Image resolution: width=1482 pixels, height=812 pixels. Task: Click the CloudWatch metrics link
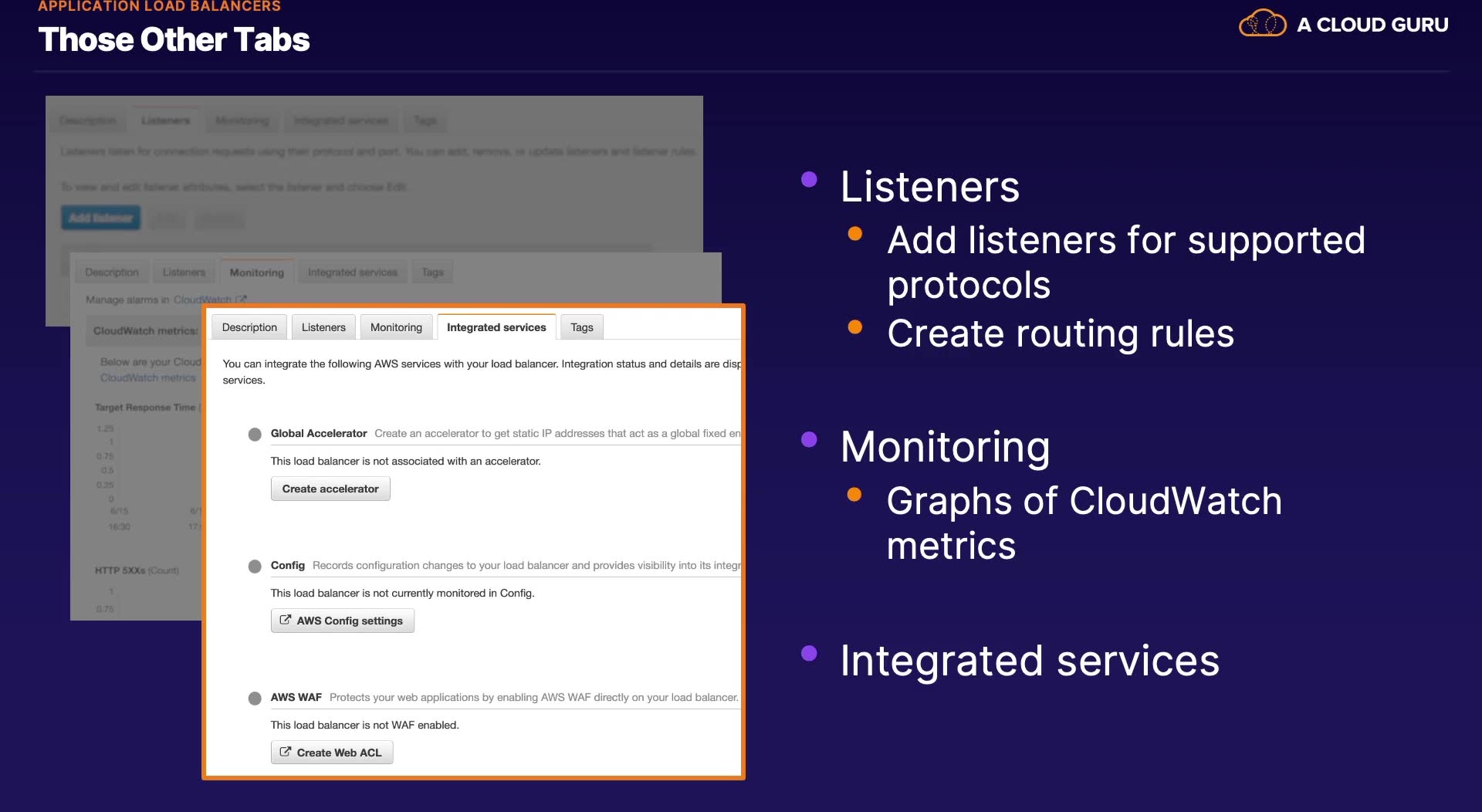[148, 377]
